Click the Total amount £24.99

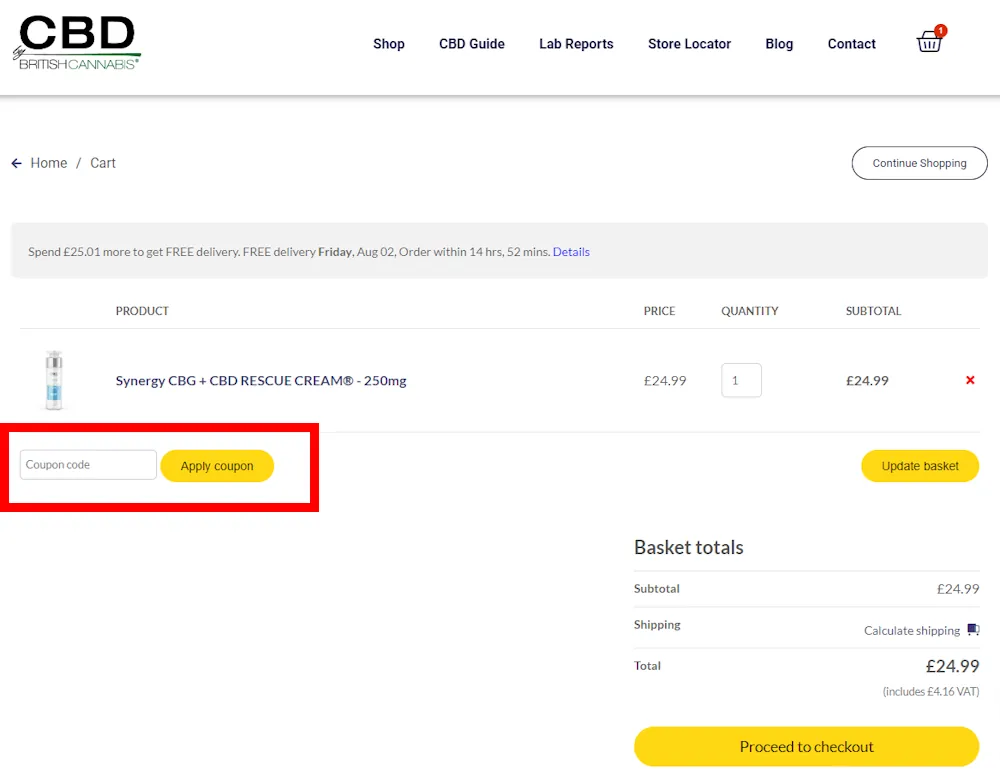[x=952, y=666]
